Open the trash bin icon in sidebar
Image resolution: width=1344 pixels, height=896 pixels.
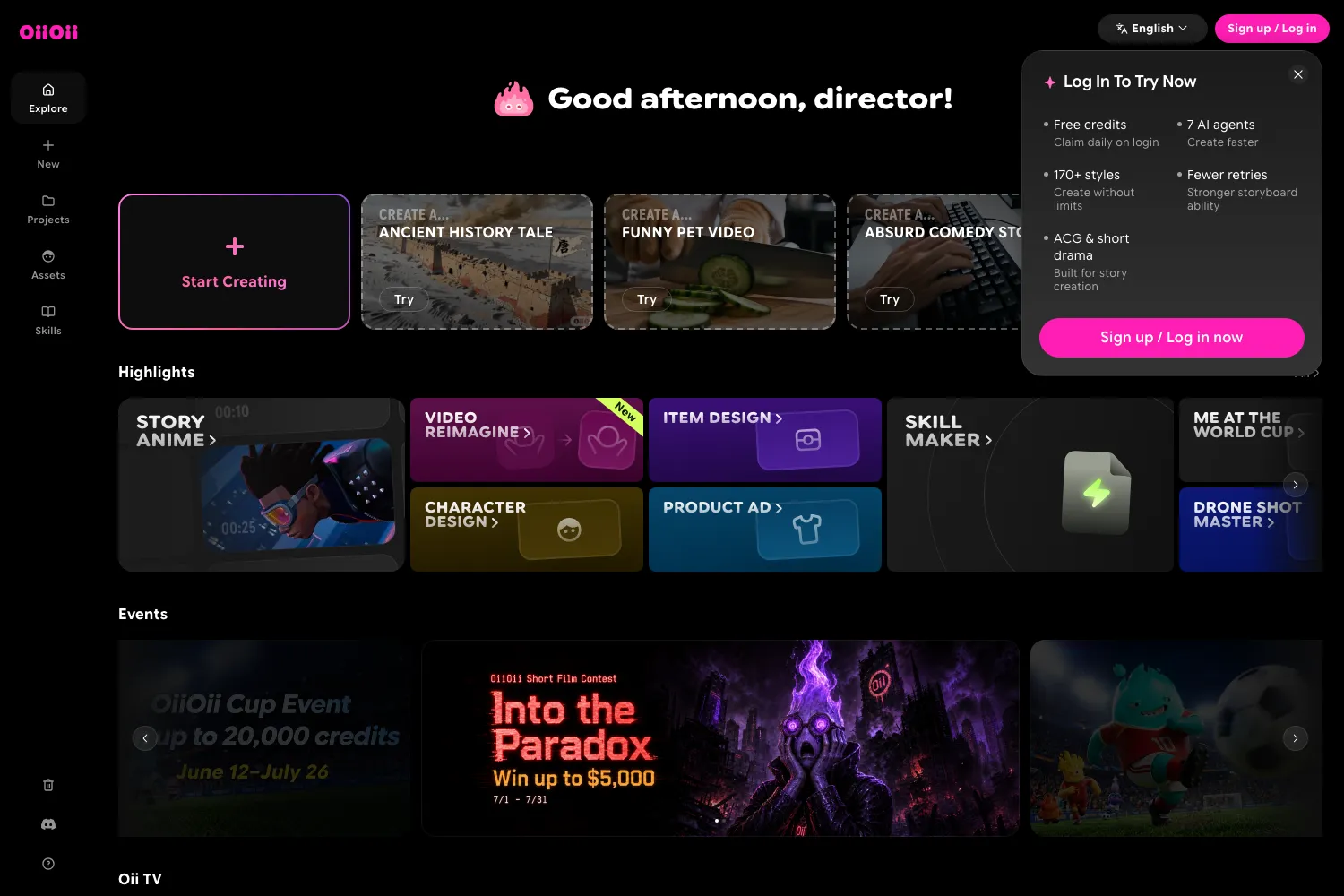(48, 785)
